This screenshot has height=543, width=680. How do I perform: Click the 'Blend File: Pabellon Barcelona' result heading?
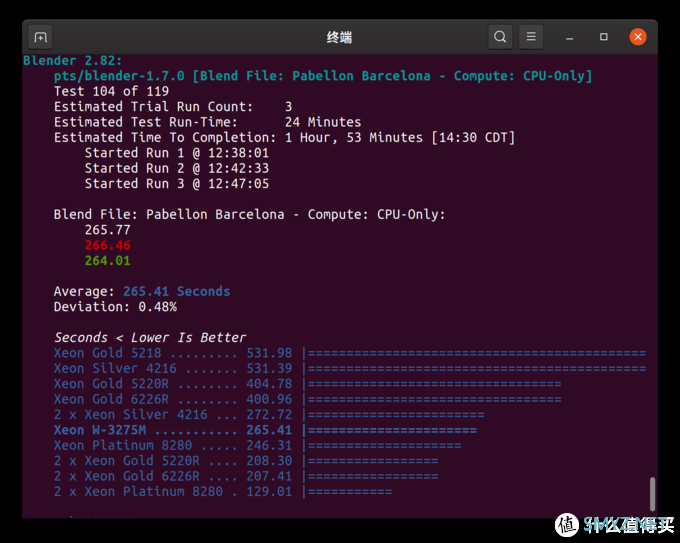(249, 214)
